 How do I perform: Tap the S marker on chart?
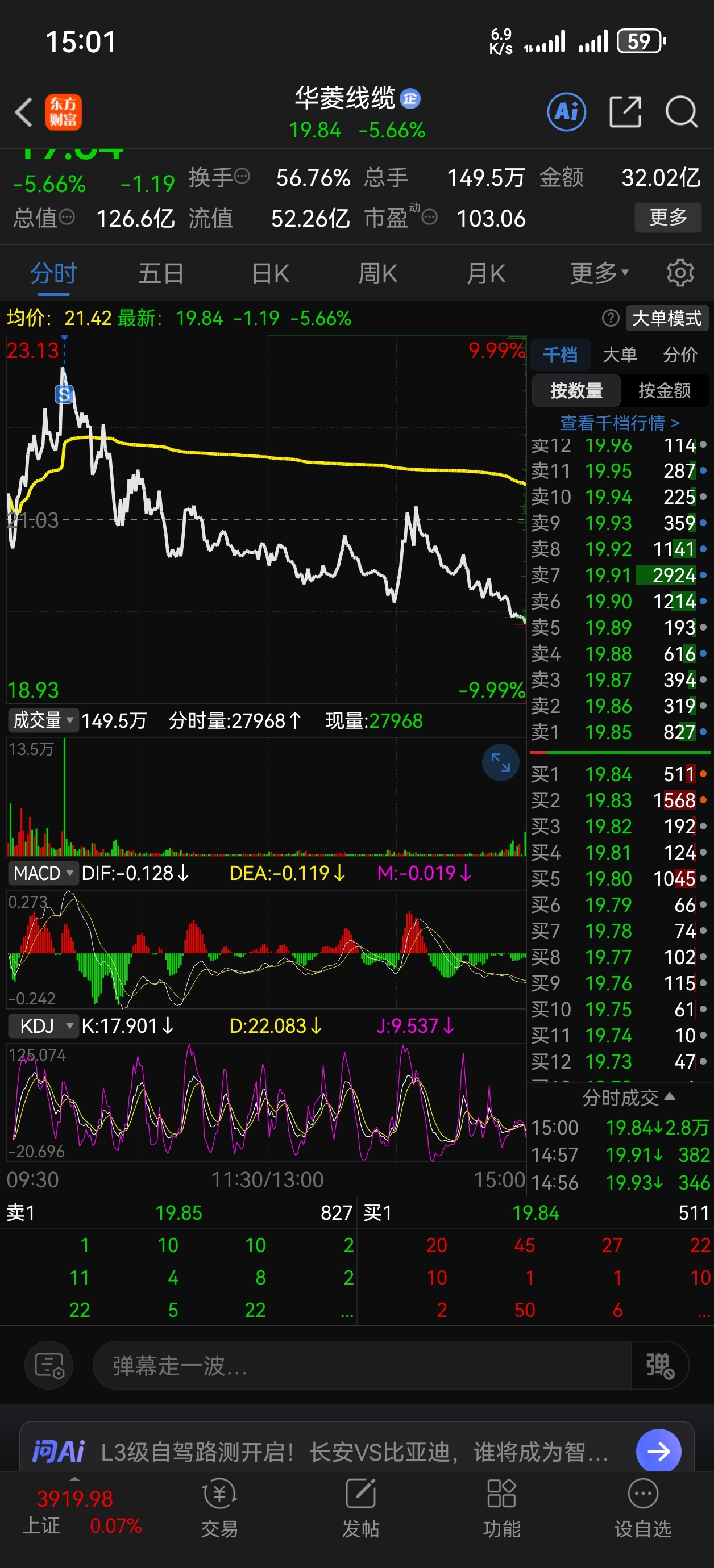[x=64, y=394]
